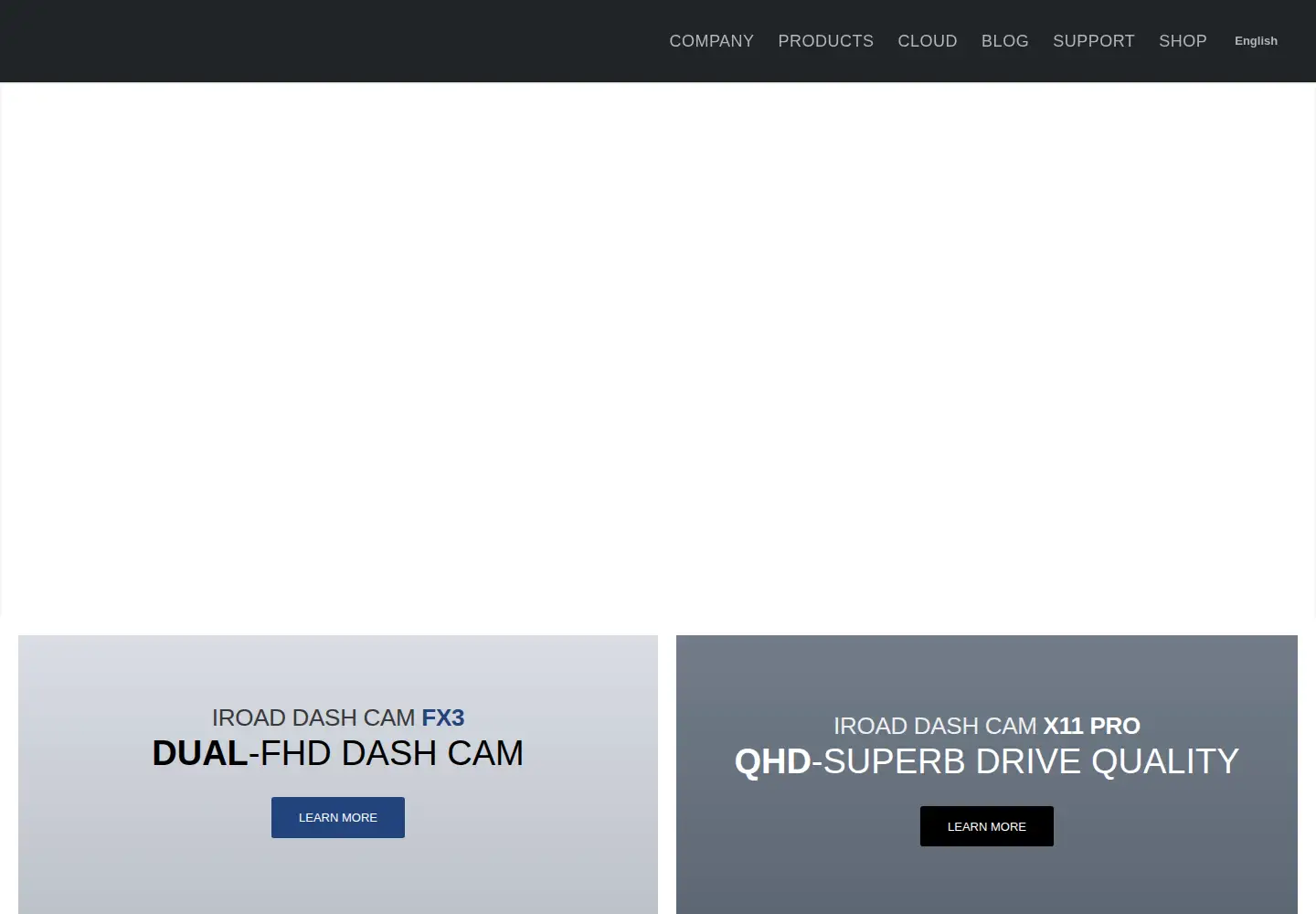Click the IROAD DASH CAM FX3 title
The image size is (1316, 914).
pos(338,717)
